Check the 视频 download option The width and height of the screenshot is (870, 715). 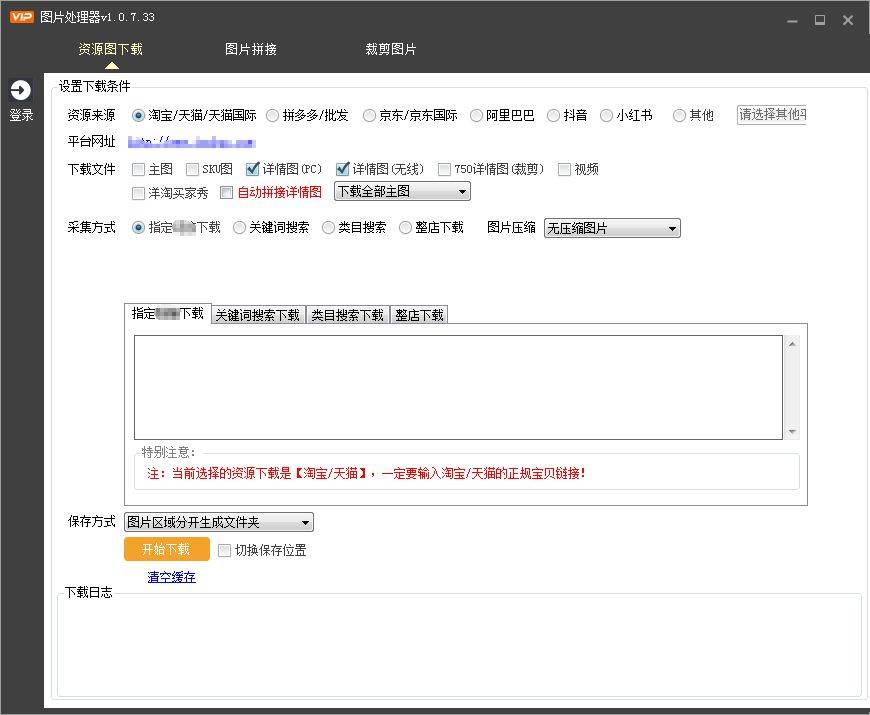564,169
